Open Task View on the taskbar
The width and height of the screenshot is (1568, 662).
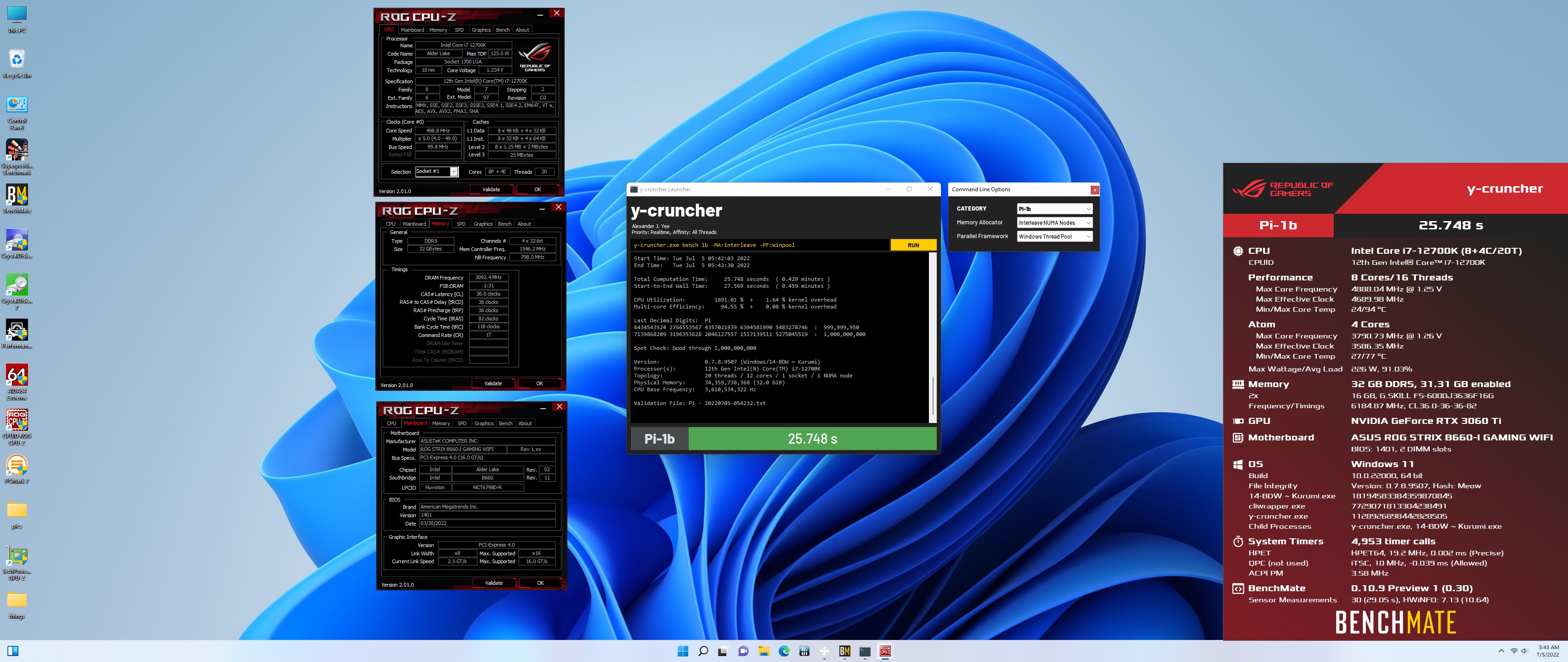(723, 651)
